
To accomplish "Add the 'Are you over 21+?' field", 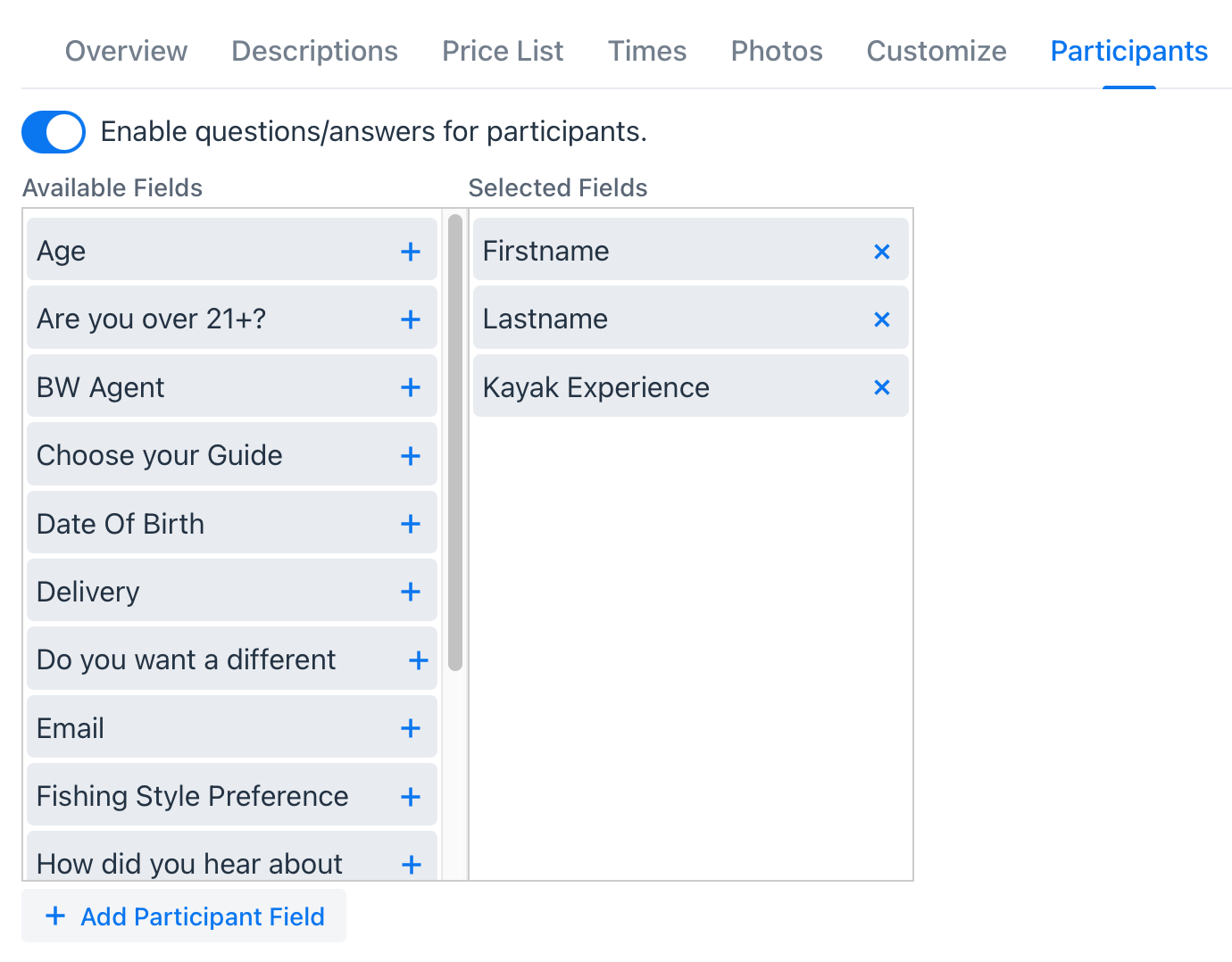I will coord(411,319).
